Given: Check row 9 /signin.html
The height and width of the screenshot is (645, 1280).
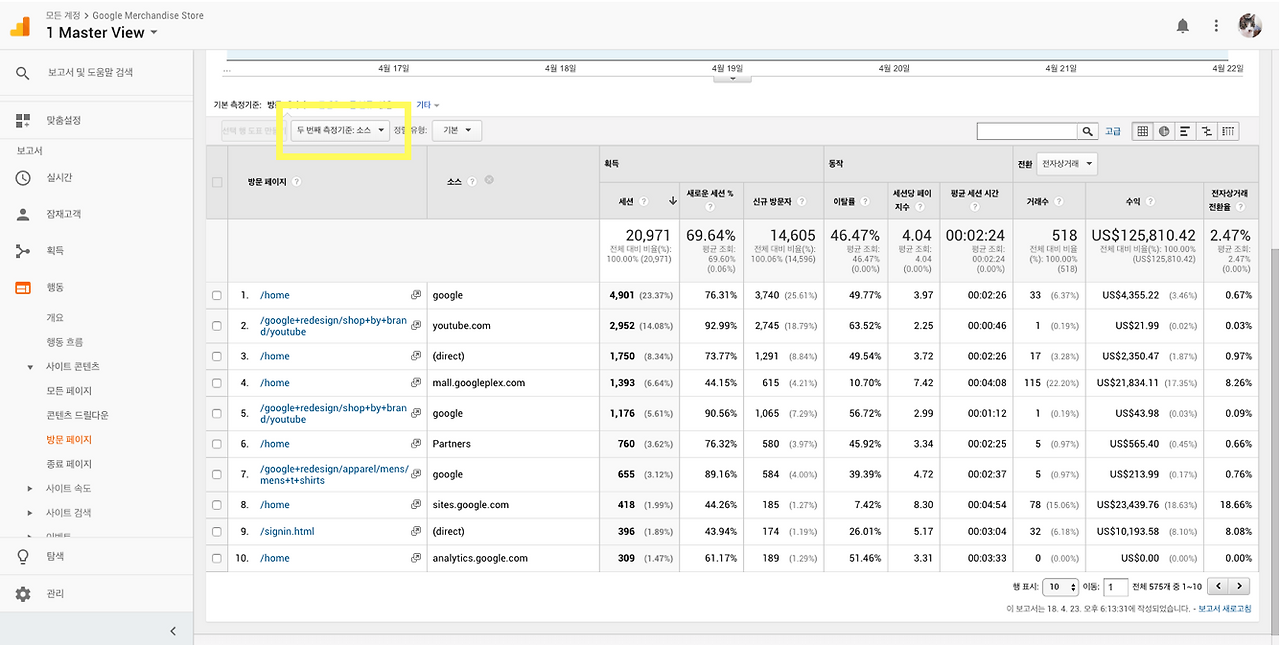Looking at the screenshot, I should click(x=217, y=532).
